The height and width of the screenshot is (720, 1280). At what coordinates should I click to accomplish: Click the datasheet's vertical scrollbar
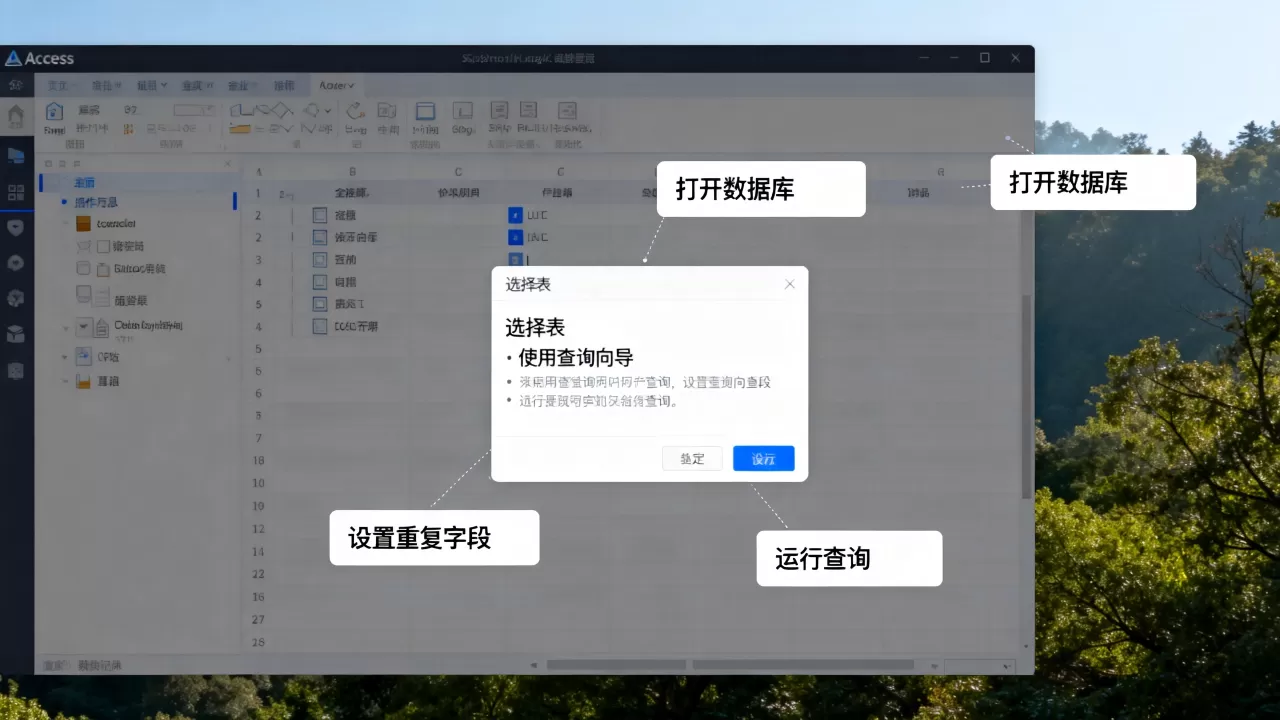1026,397
